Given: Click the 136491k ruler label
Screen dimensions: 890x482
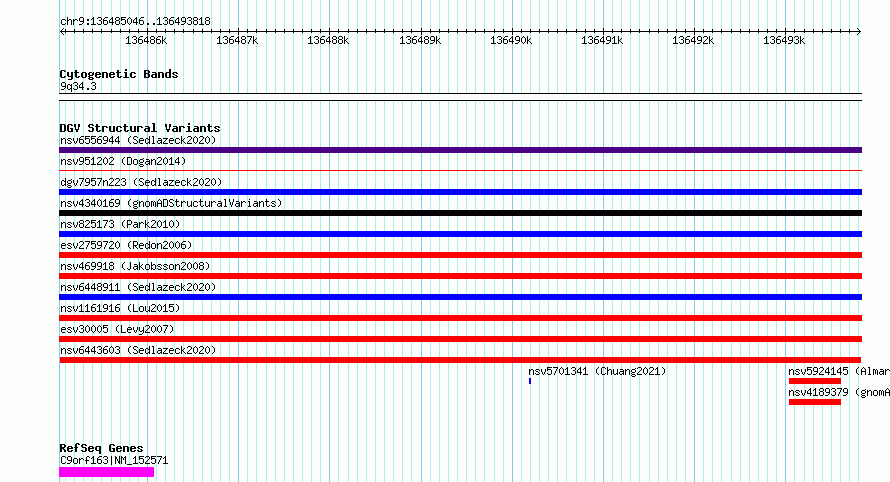Looking at the screenshot, I should coord(602,40).
